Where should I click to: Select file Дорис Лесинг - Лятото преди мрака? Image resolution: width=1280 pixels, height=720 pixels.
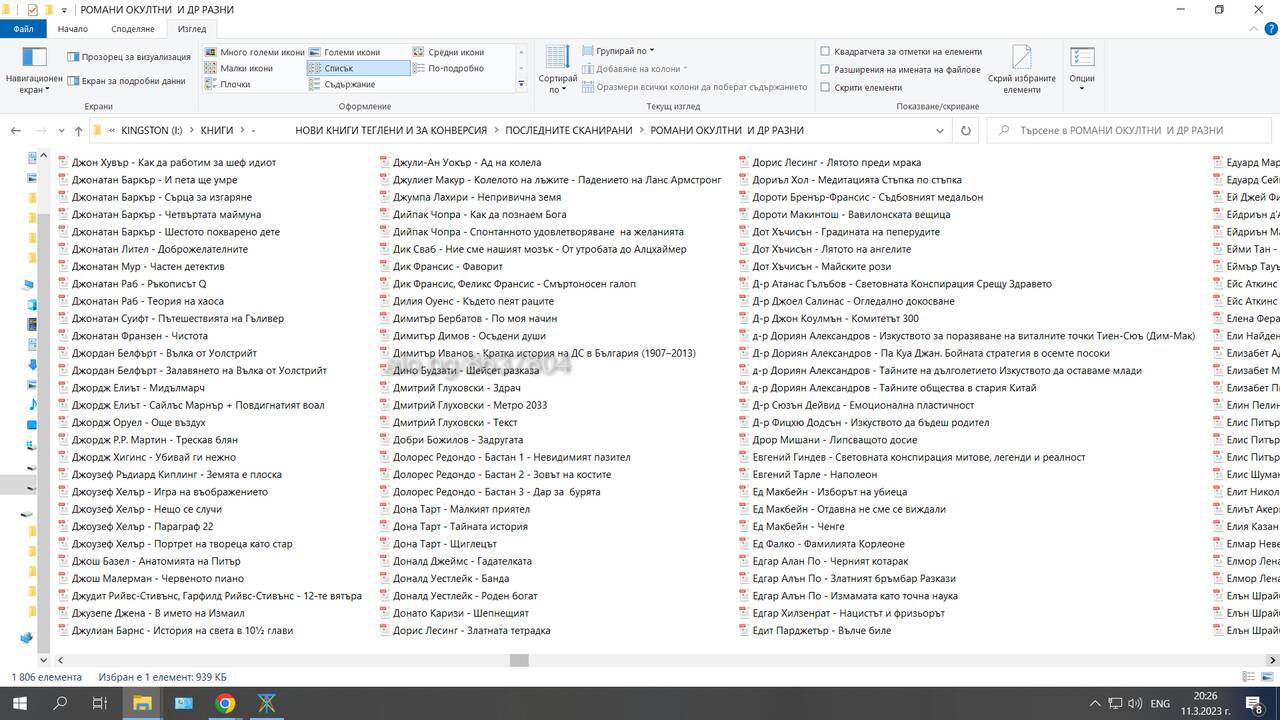pos(837,162)
